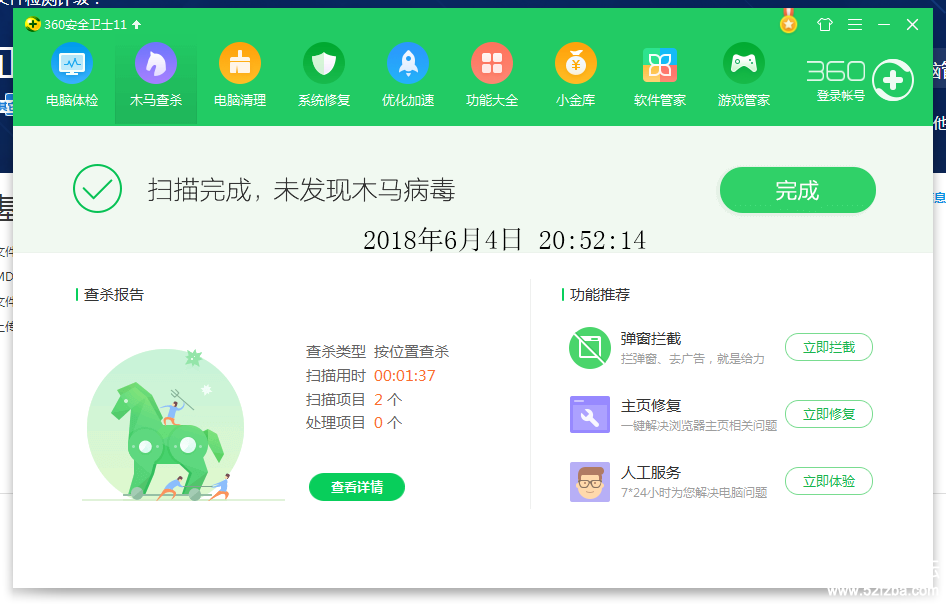
Task: Click the 按位置查杀 scan type link
Action: click(411, 352)
